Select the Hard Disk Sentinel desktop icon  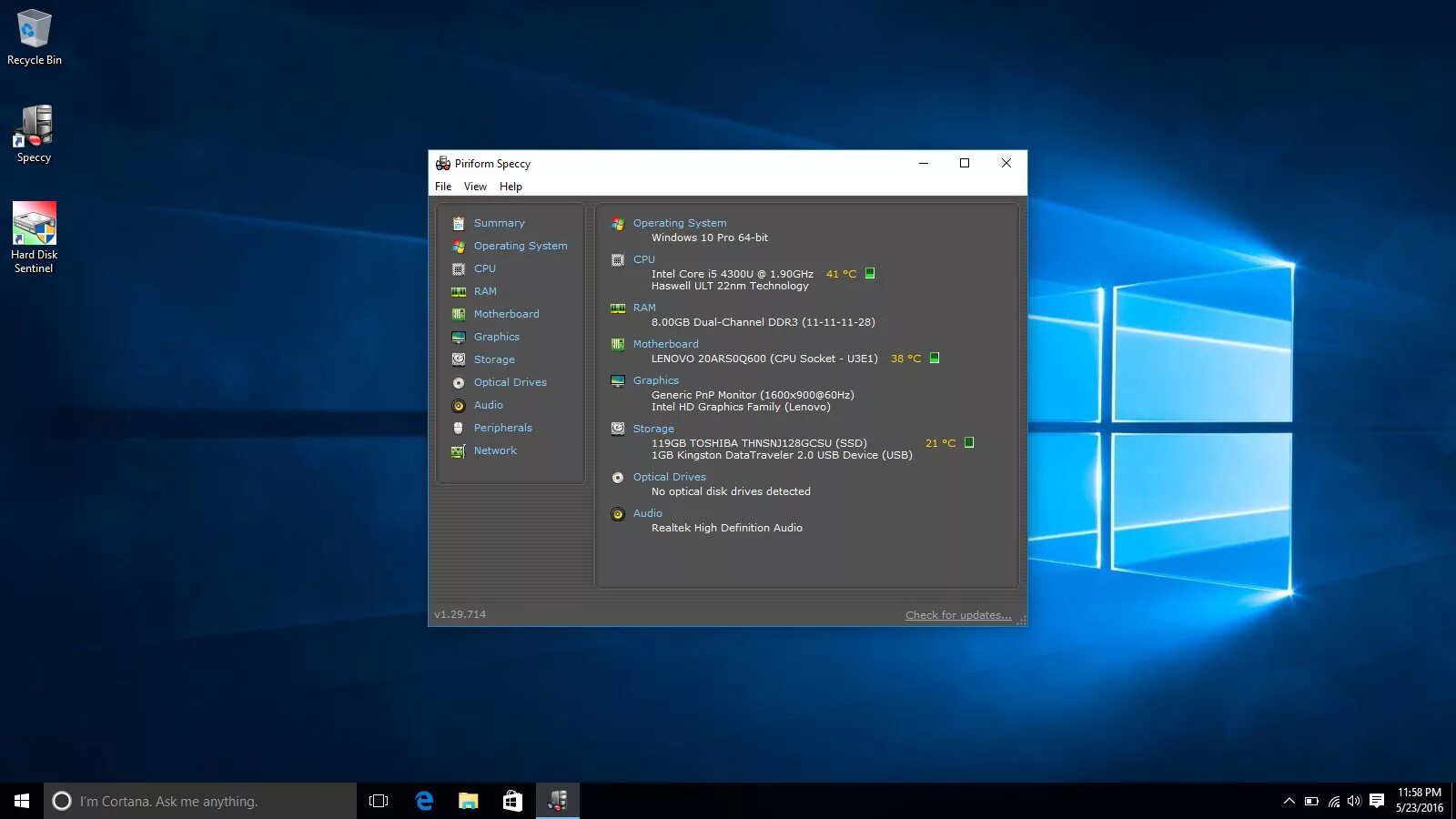[x=34, y=238]
